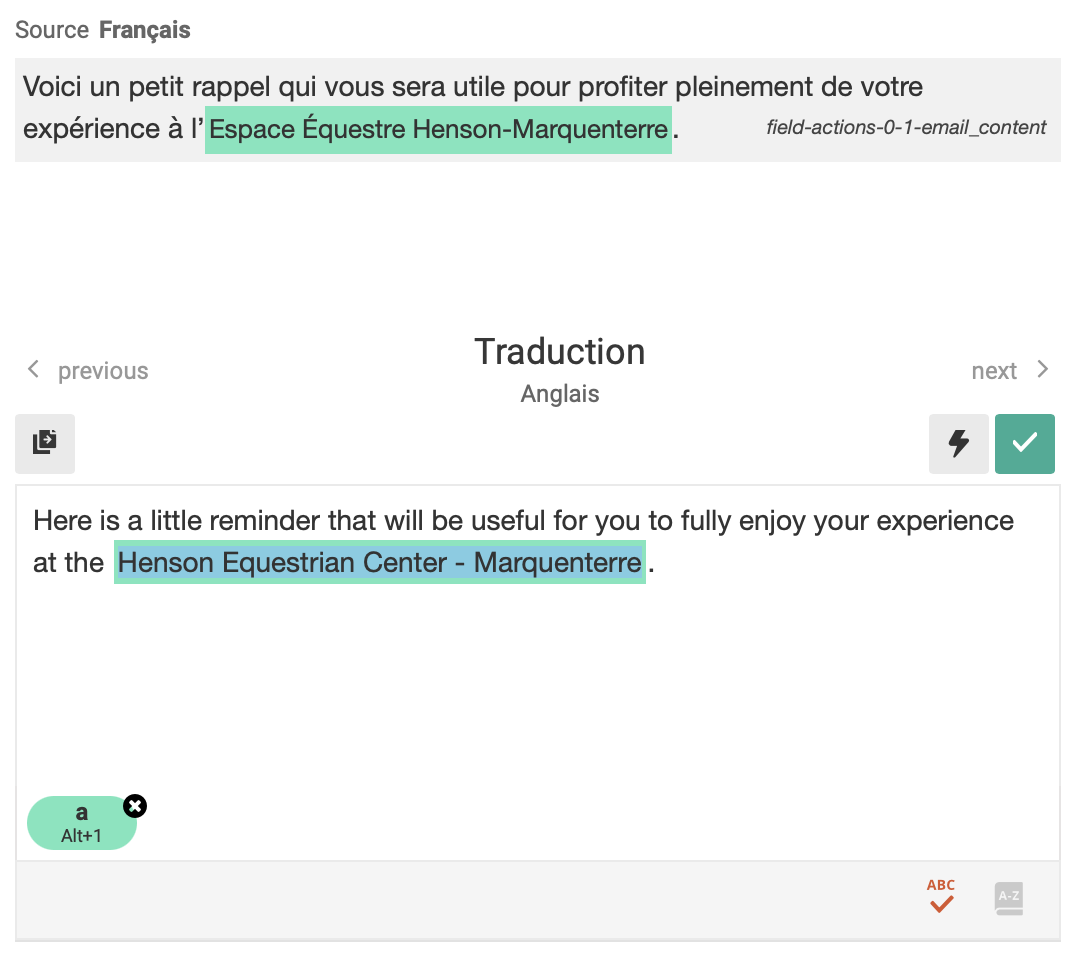1086x976 pixels.
Task: Open the ABC spell check tool
Action: pyautogui.click(x=941, y=896)
